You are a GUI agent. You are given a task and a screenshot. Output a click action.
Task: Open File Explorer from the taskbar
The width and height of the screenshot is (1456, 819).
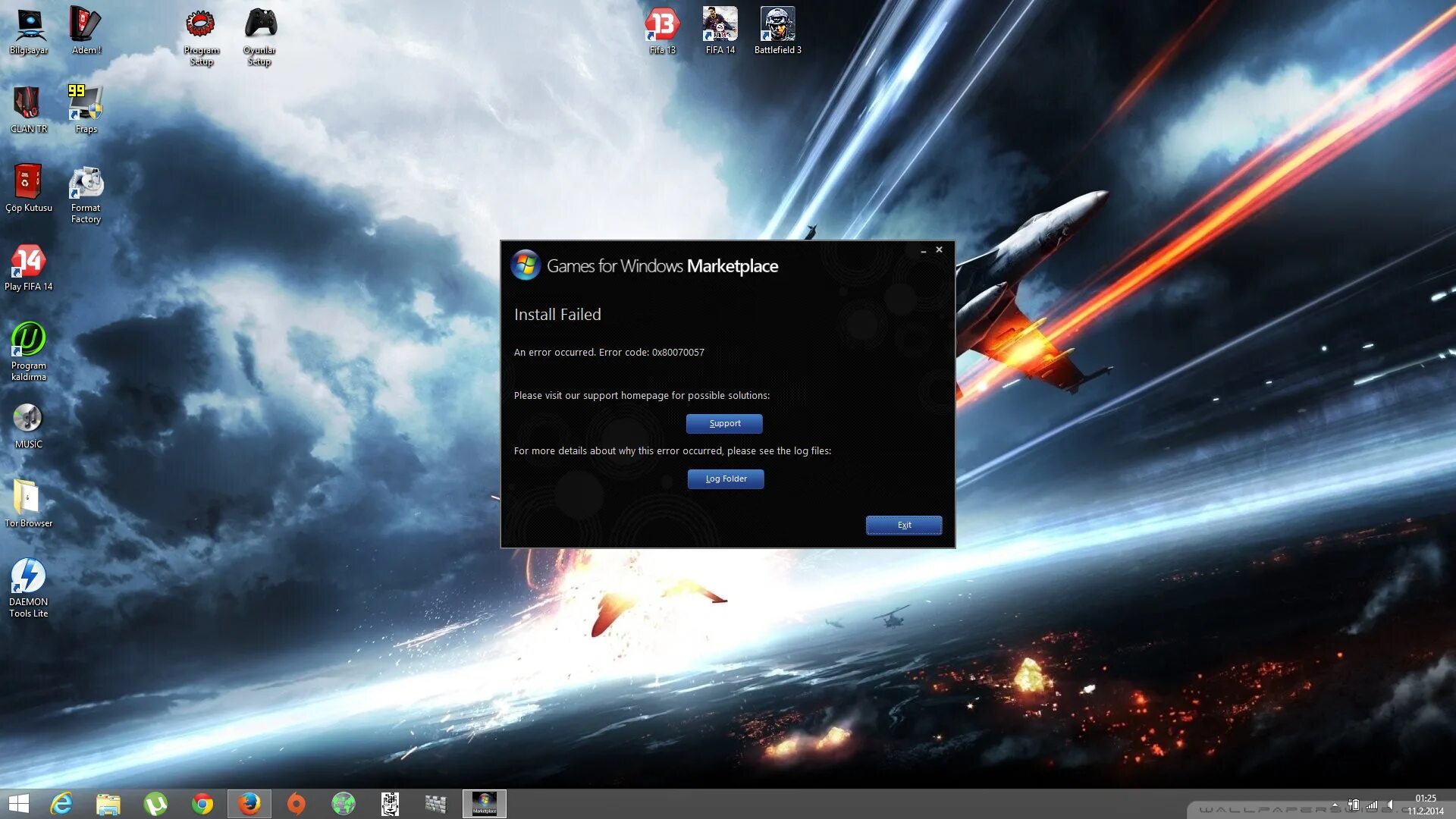[x=108, y=804]
